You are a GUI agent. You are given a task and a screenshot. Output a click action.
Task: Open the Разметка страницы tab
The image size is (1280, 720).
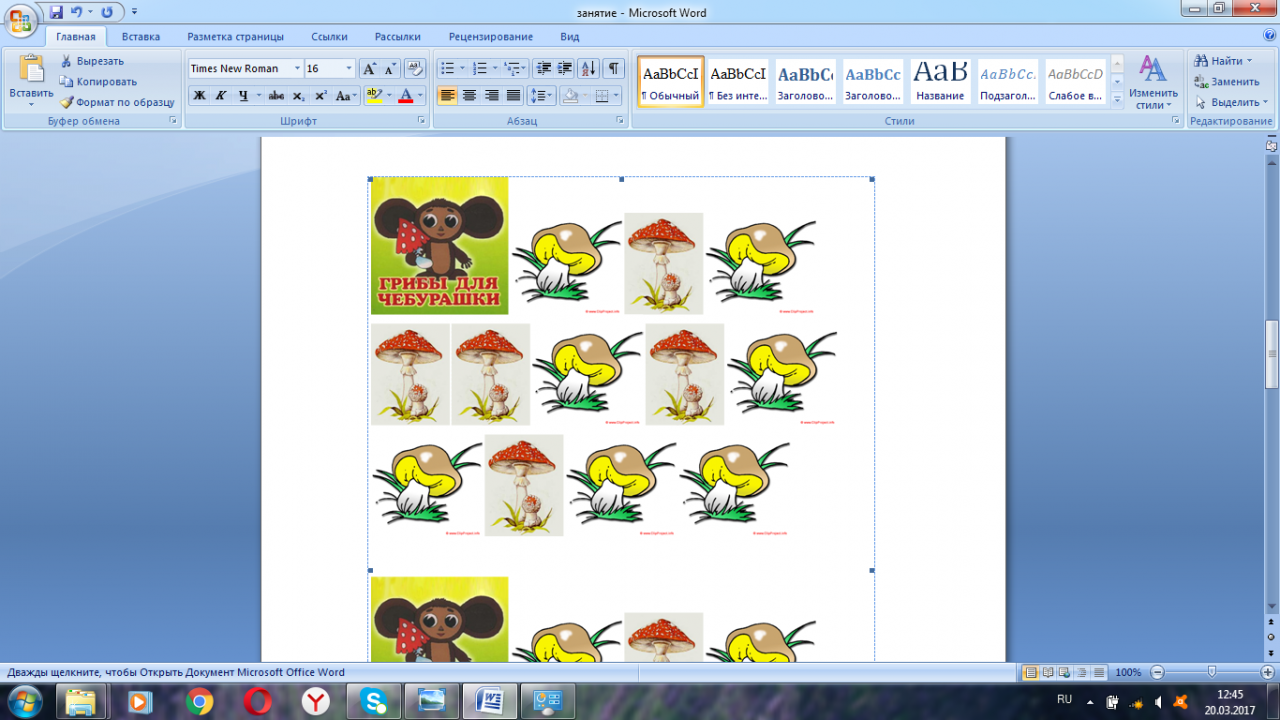tap(235, 37)
